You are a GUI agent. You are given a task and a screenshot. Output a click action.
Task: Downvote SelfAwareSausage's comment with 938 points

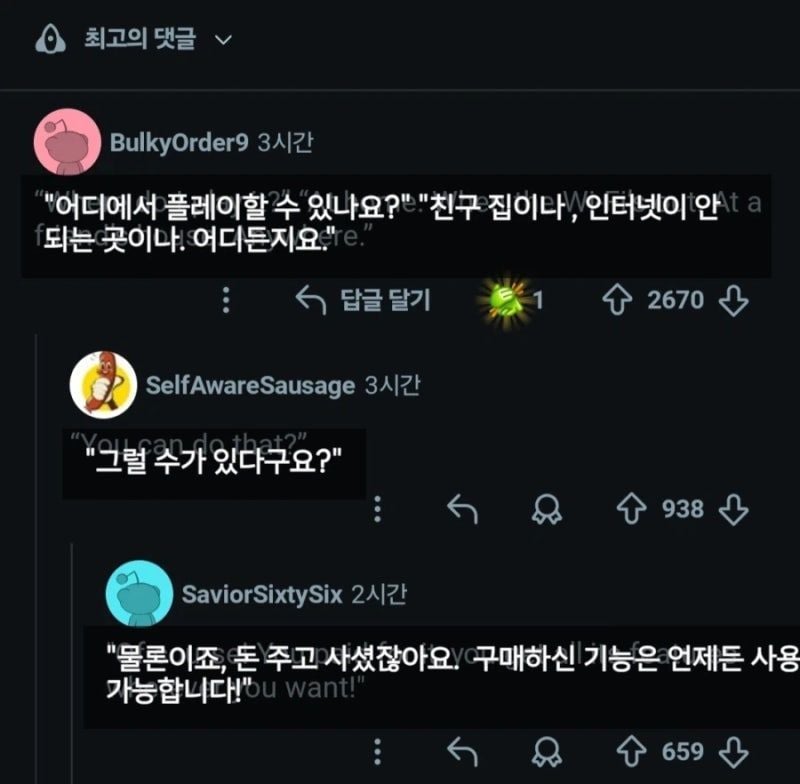pos(733,509)
